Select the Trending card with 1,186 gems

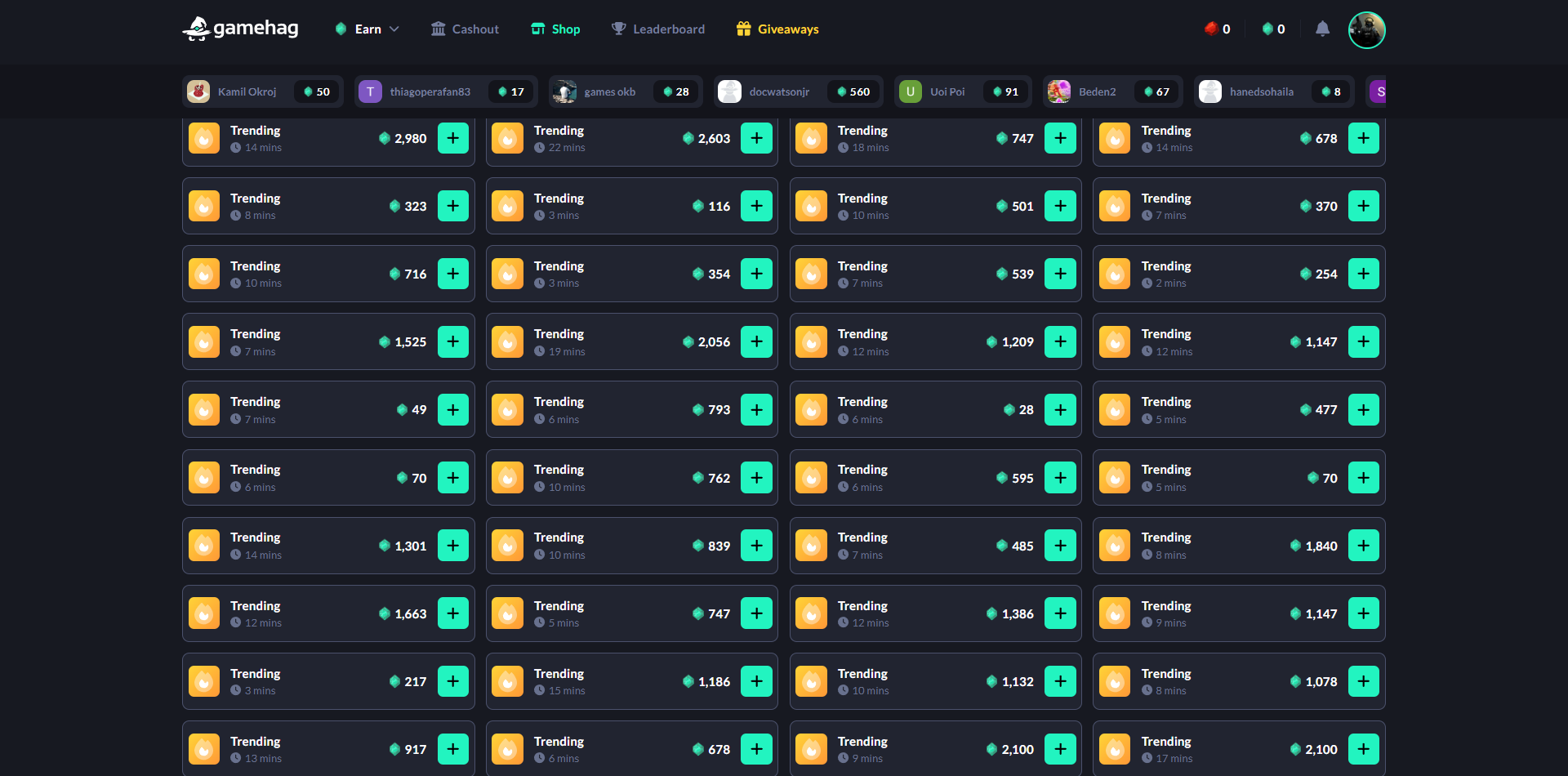point(612,681)
